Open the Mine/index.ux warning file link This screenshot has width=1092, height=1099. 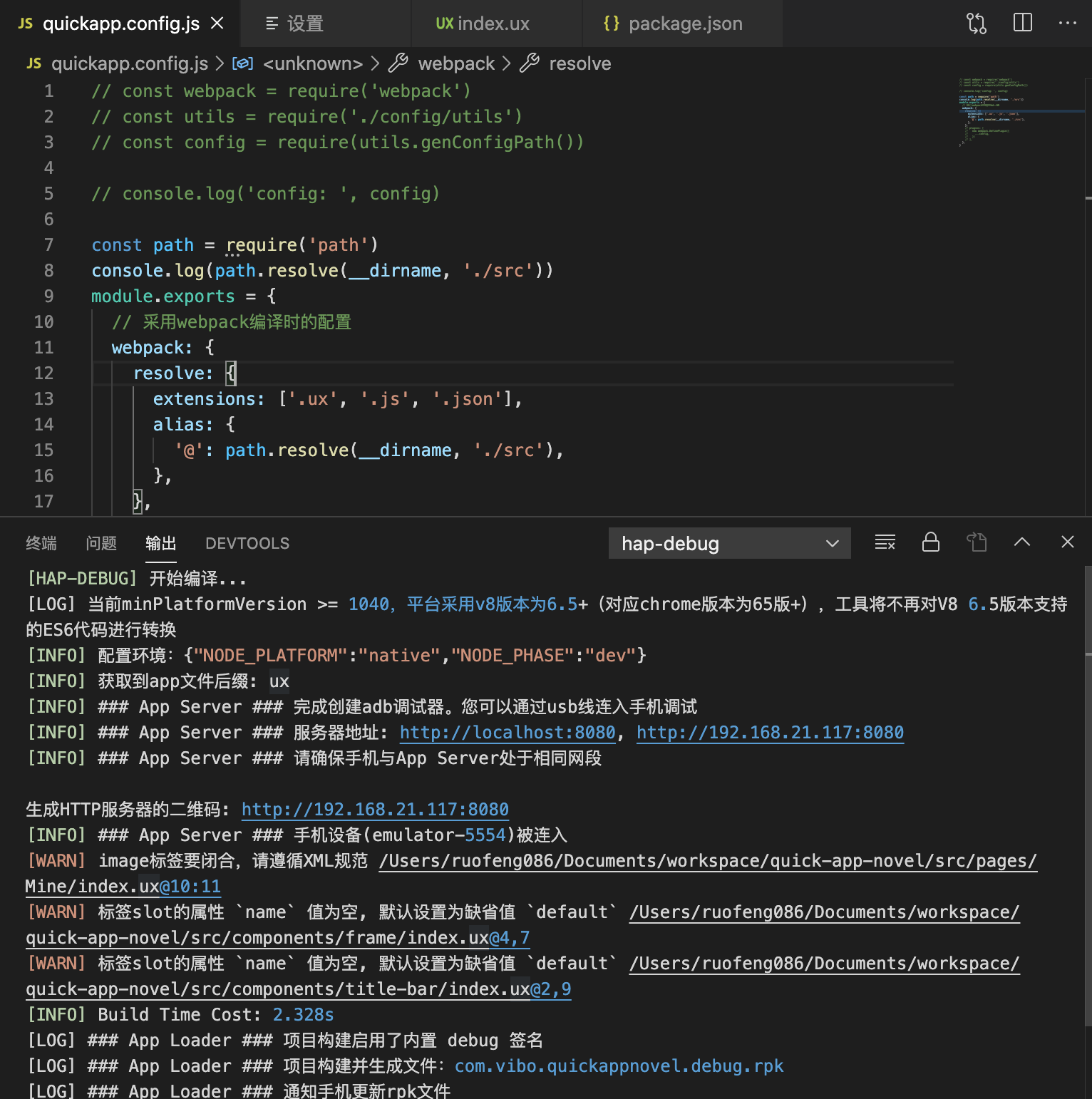tap(121, 886)
